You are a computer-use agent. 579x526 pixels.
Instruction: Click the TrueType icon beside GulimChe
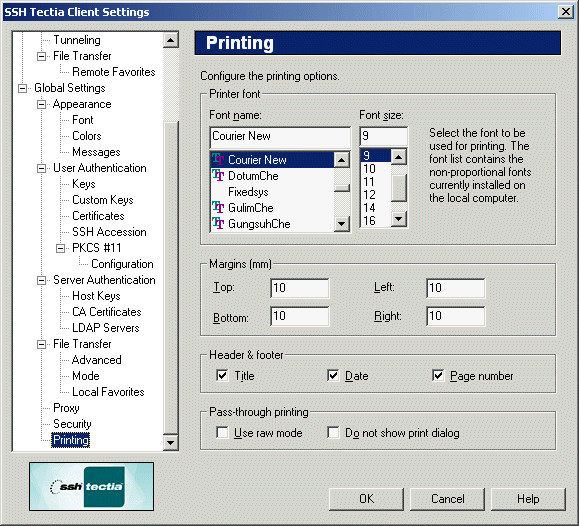(218, 208)
